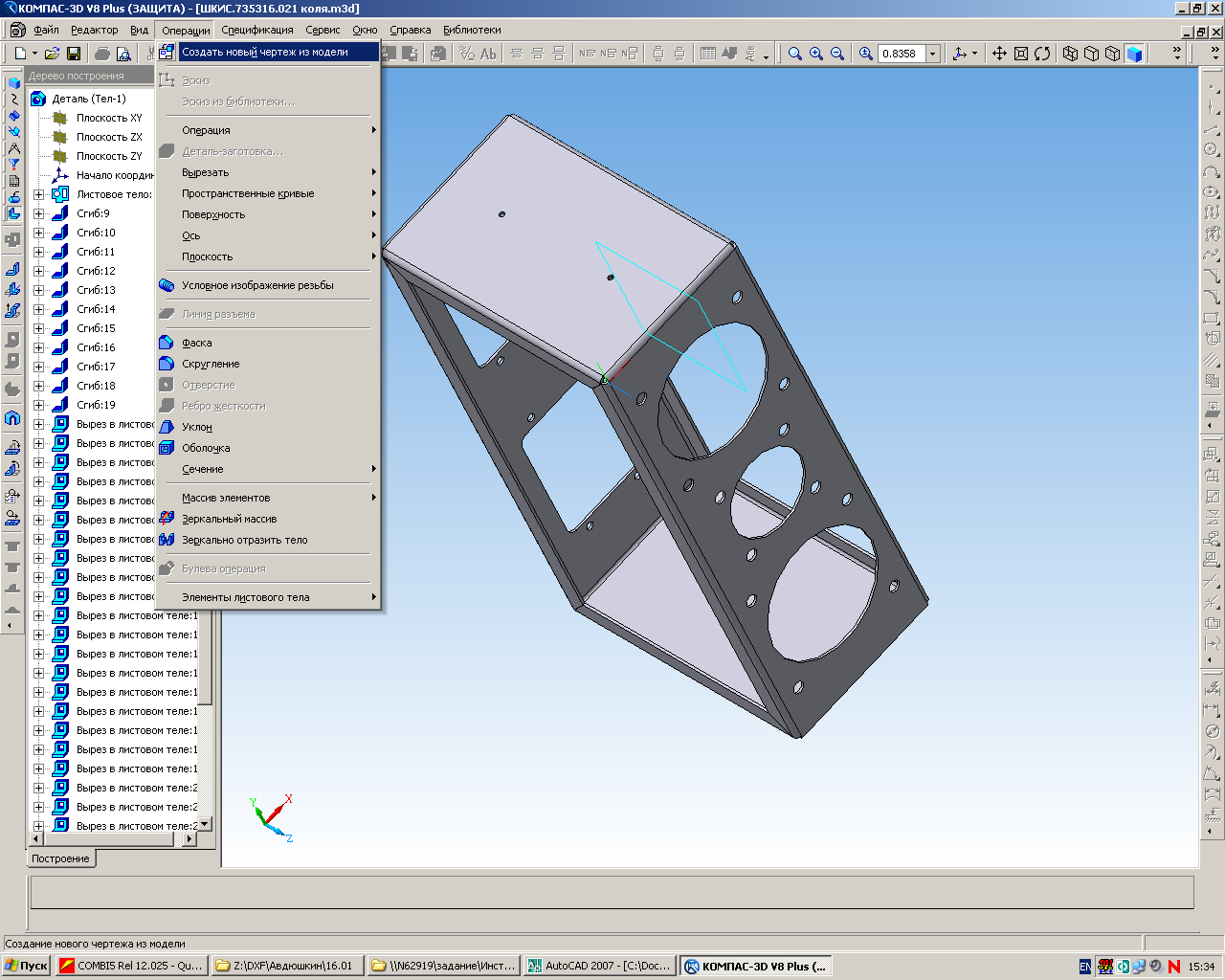The width and height of the screenshot is (1225, 980).
Task: Open the 'Элементы листового тела' submenu
Action: click(246, 597)
